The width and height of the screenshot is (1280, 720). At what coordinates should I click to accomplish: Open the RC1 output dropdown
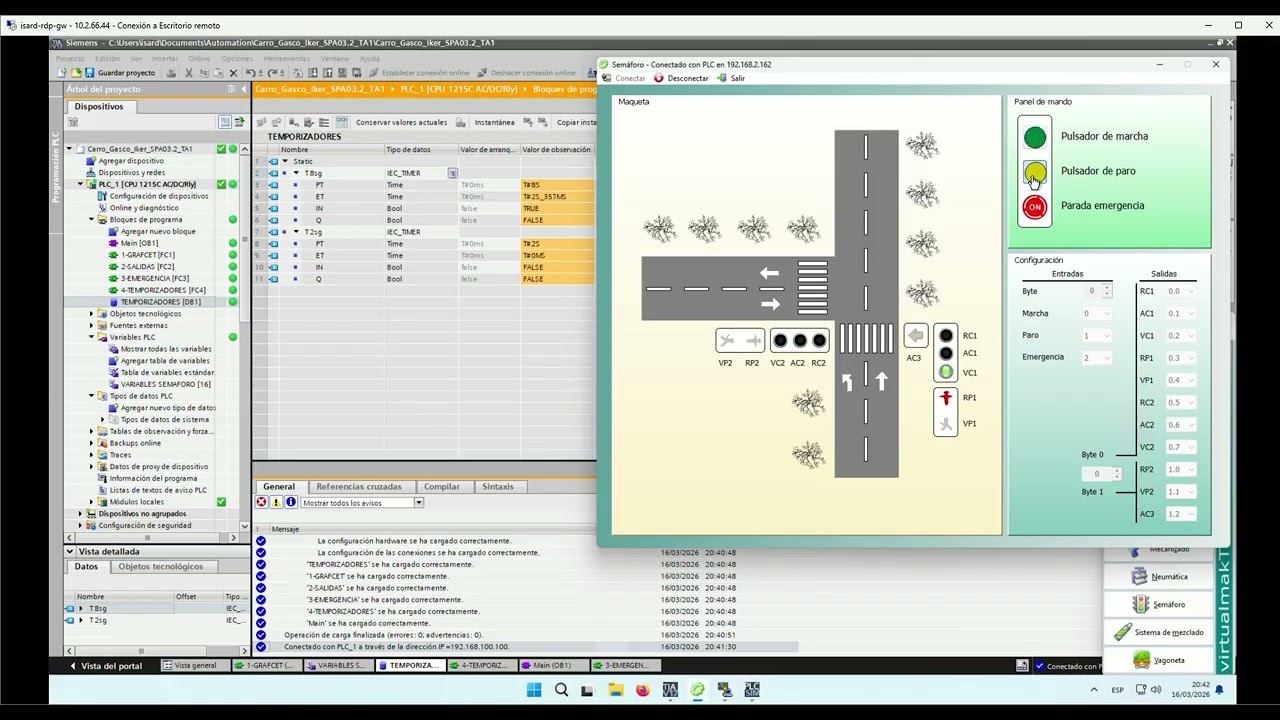click(x=1181, y=292)
